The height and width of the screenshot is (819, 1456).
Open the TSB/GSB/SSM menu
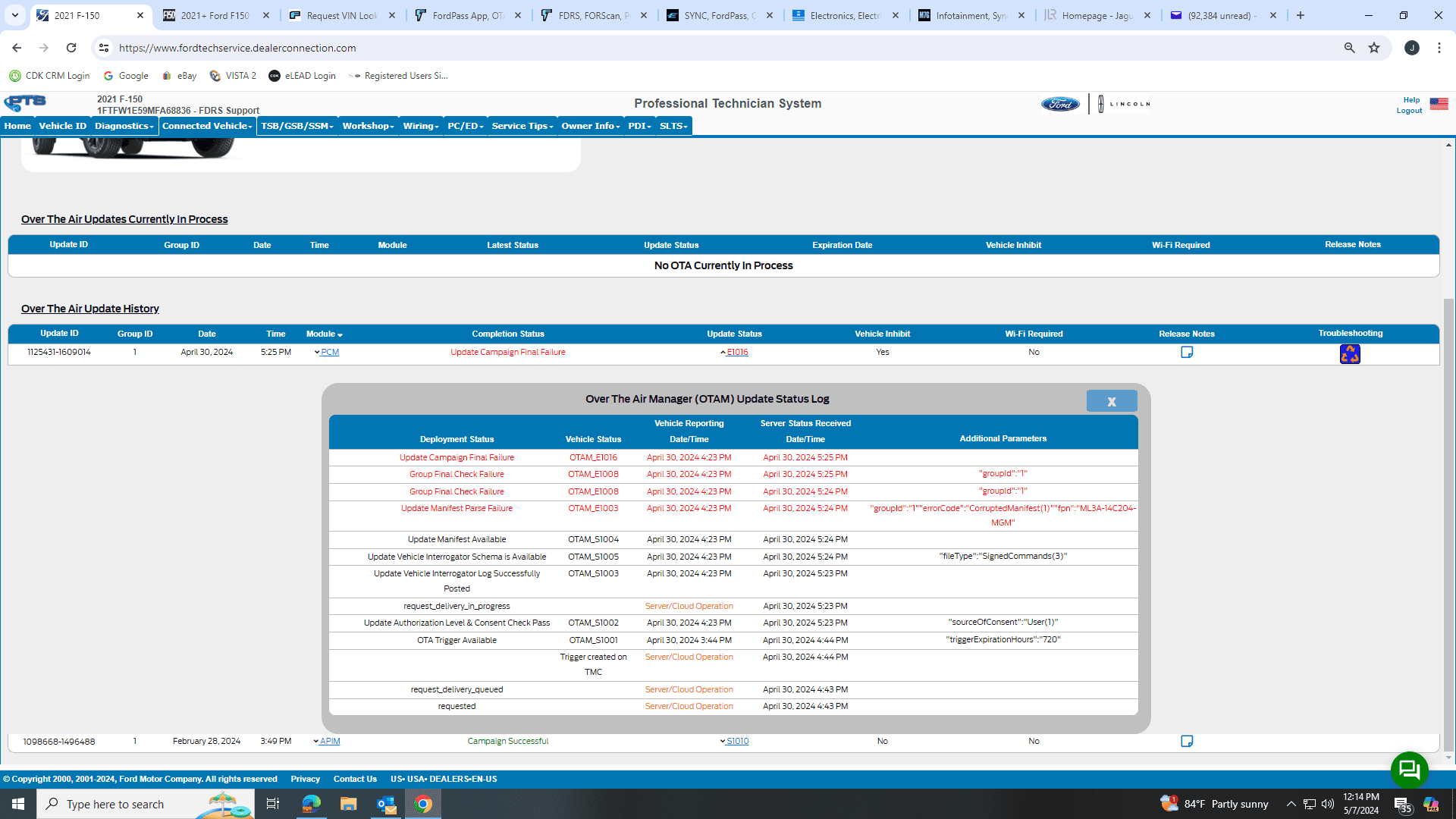[297, 126]
